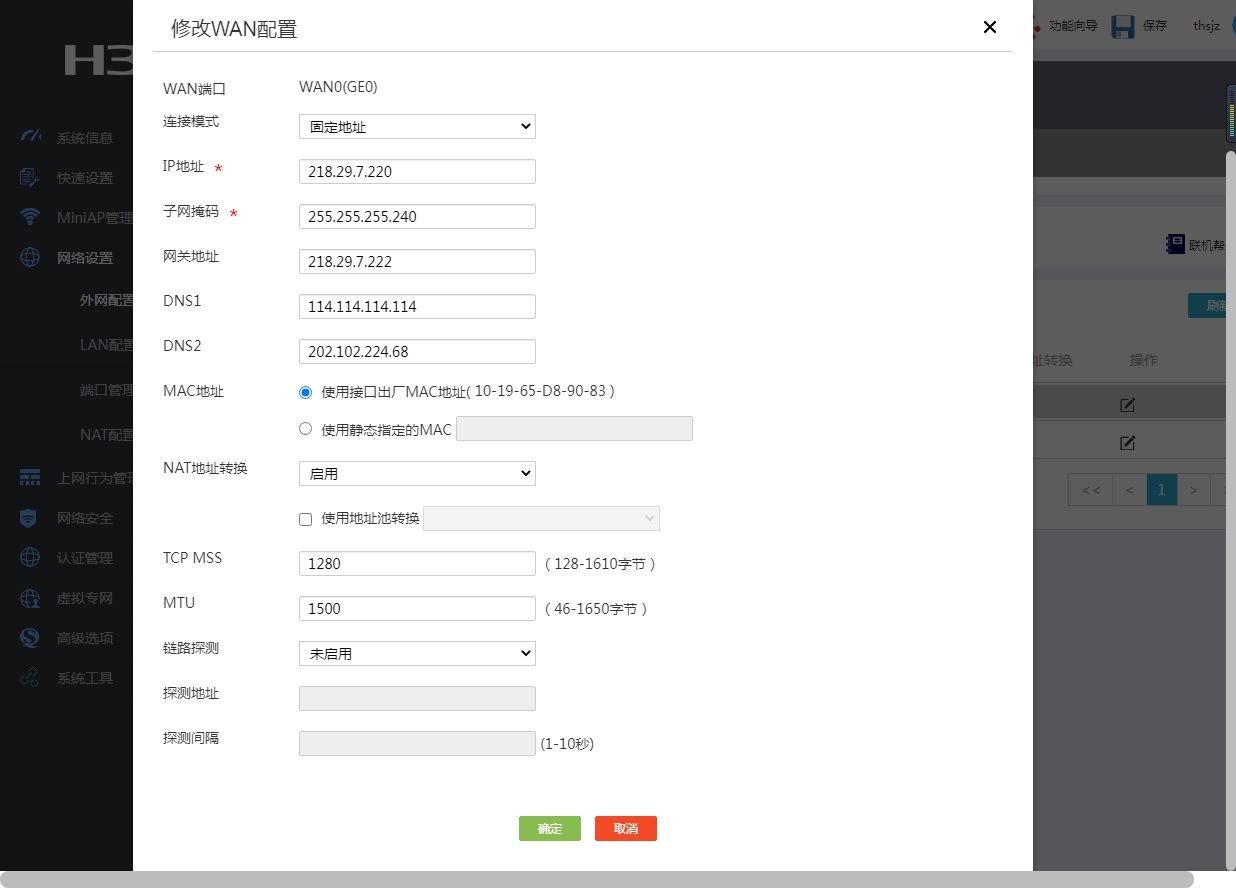Click the 网络安全 shield icon

pos(30,517)
